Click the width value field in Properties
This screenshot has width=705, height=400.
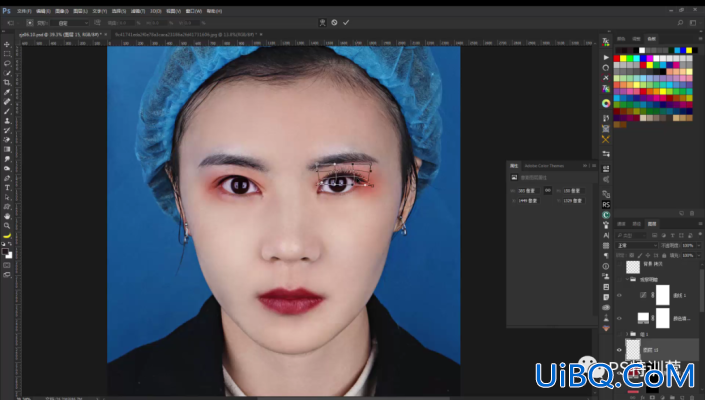tap(528, 191)
